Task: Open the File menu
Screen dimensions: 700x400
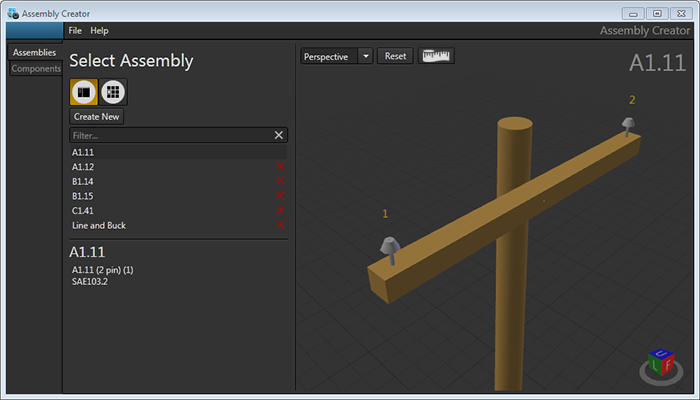Action: [75, 31]
